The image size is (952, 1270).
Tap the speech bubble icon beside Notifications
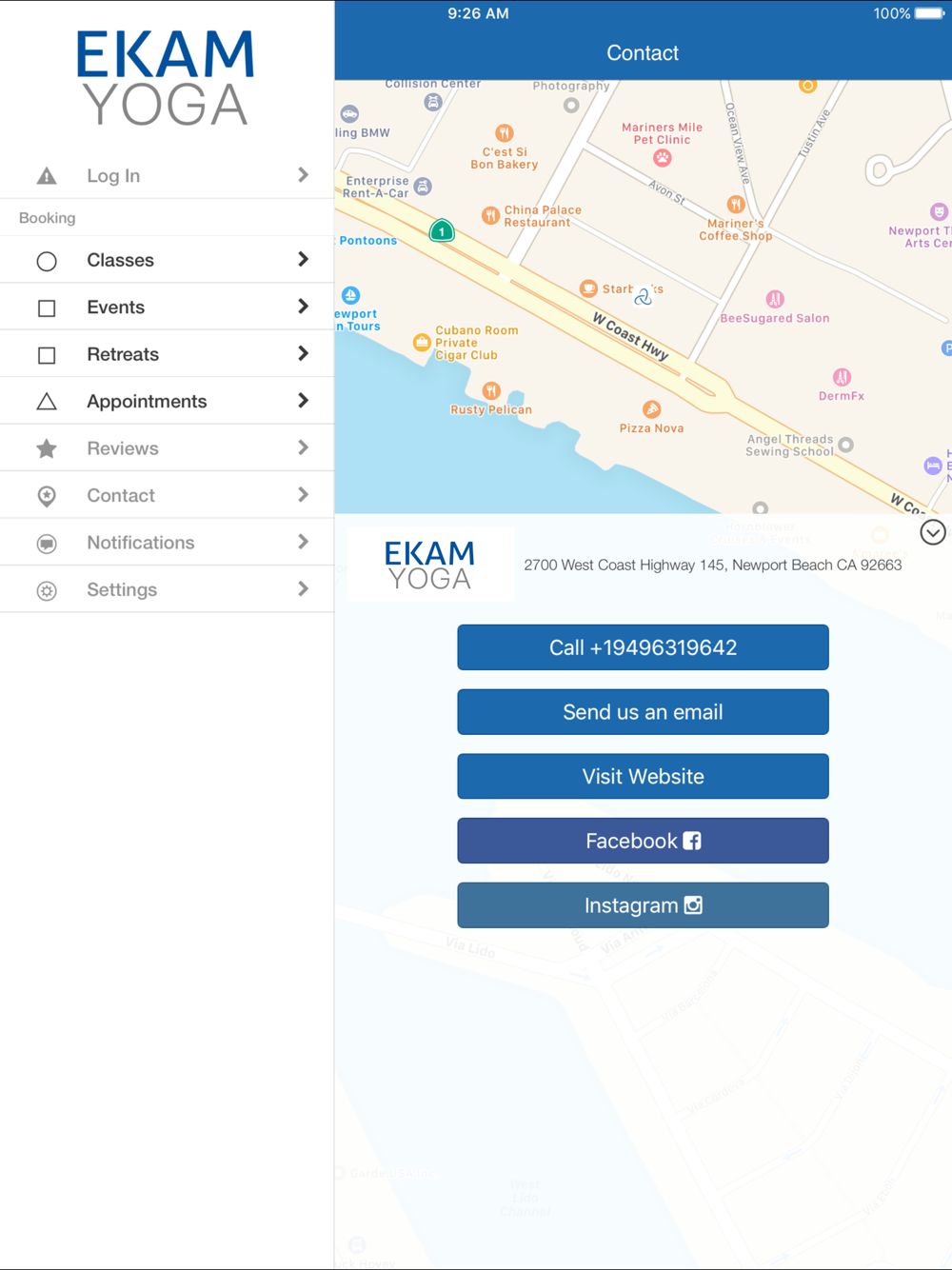(x=47, y=544)
